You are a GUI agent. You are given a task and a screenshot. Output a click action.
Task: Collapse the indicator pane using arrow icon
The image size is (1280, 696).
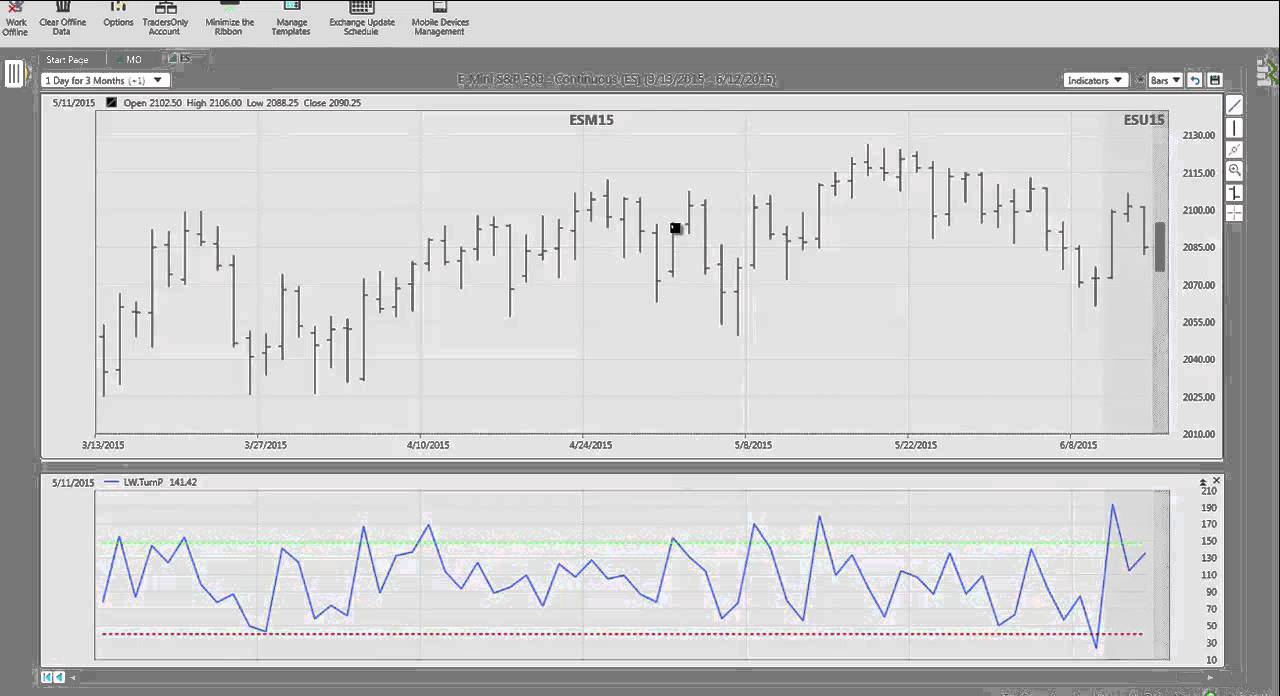(1203, 482)
